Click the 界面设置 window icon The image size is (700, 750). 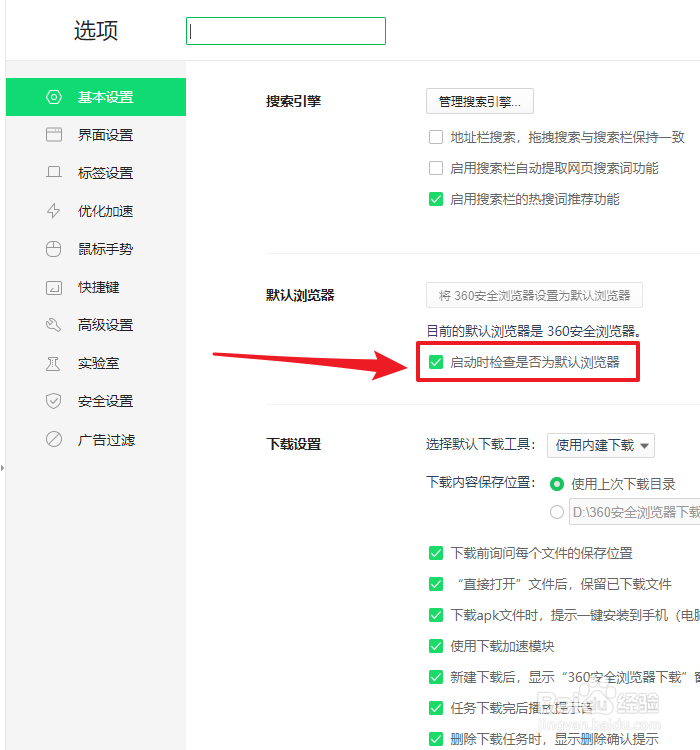[54, 135]
